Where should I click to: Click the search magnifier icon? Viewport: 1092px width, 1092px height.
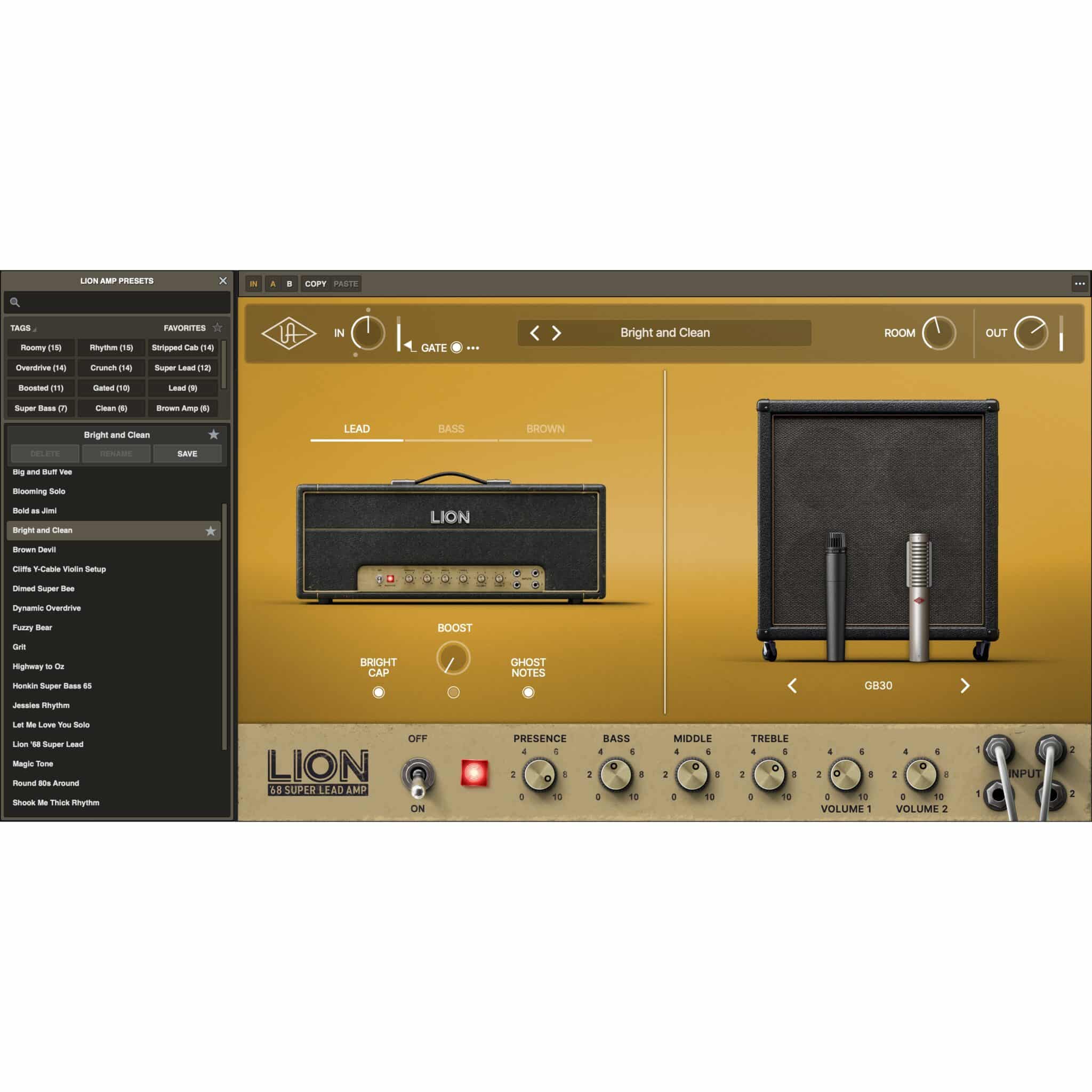pos(15,302)
